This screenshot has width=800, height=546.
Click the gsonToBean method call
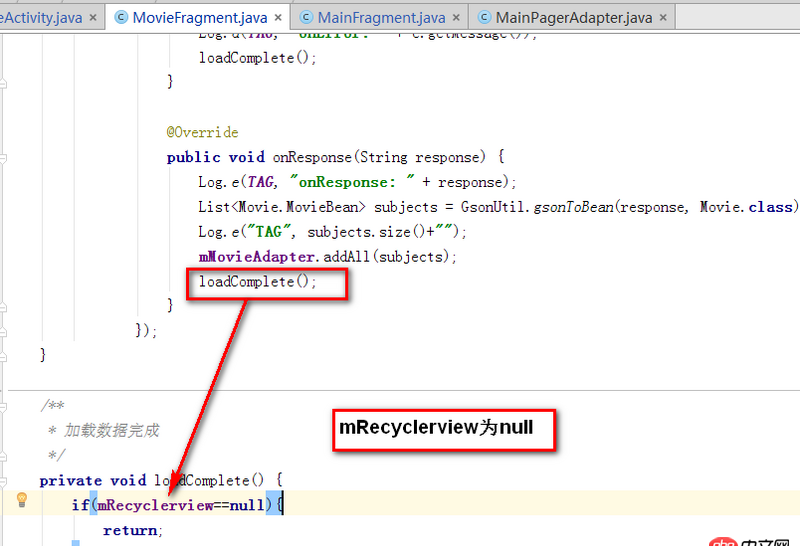point(573,207)
